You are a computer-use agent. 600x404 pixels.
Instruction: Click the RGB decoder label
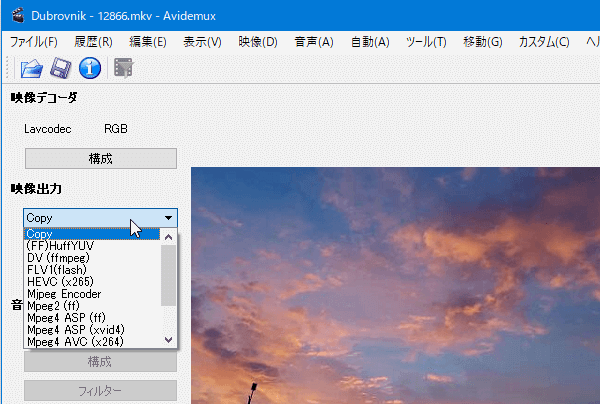click(116, 129)
